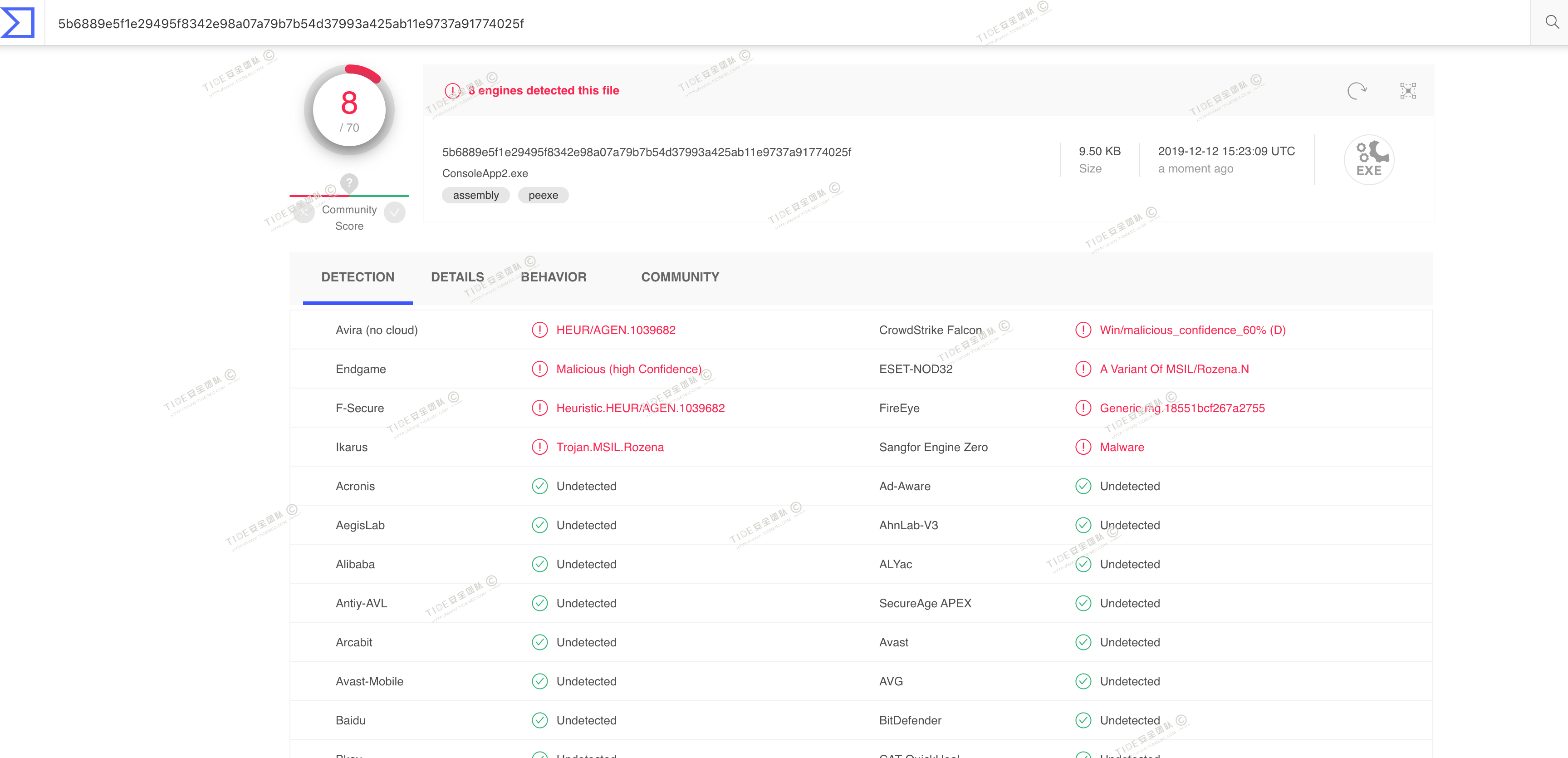Click the peexe tag
Viewport: 1568px width, 758px height.
(543, 195)
